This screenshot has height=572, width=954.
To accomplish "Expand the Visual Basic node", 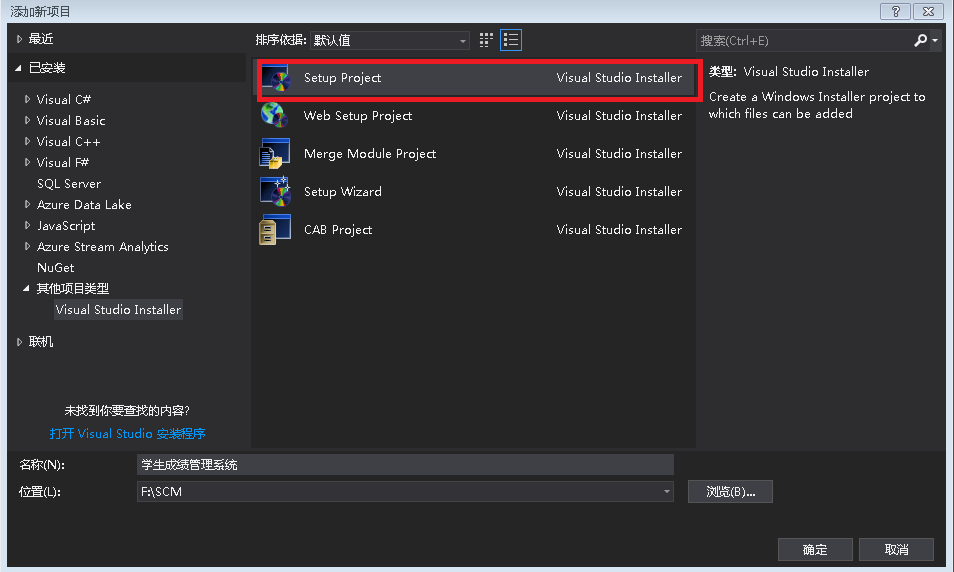I will click(27, 120).
